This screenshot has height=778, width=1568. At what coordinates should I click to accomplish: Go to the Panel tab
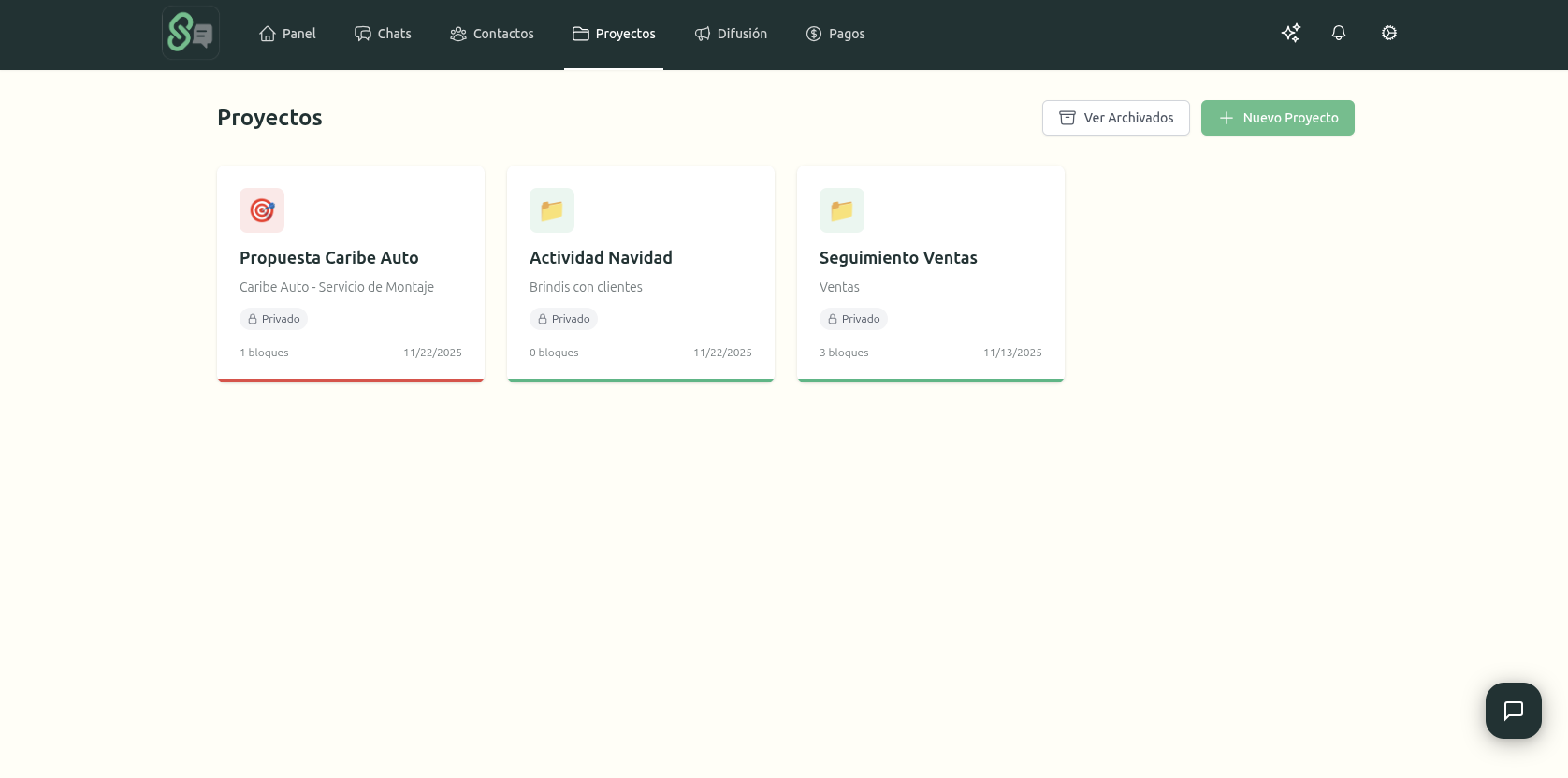tap(287, 34)
